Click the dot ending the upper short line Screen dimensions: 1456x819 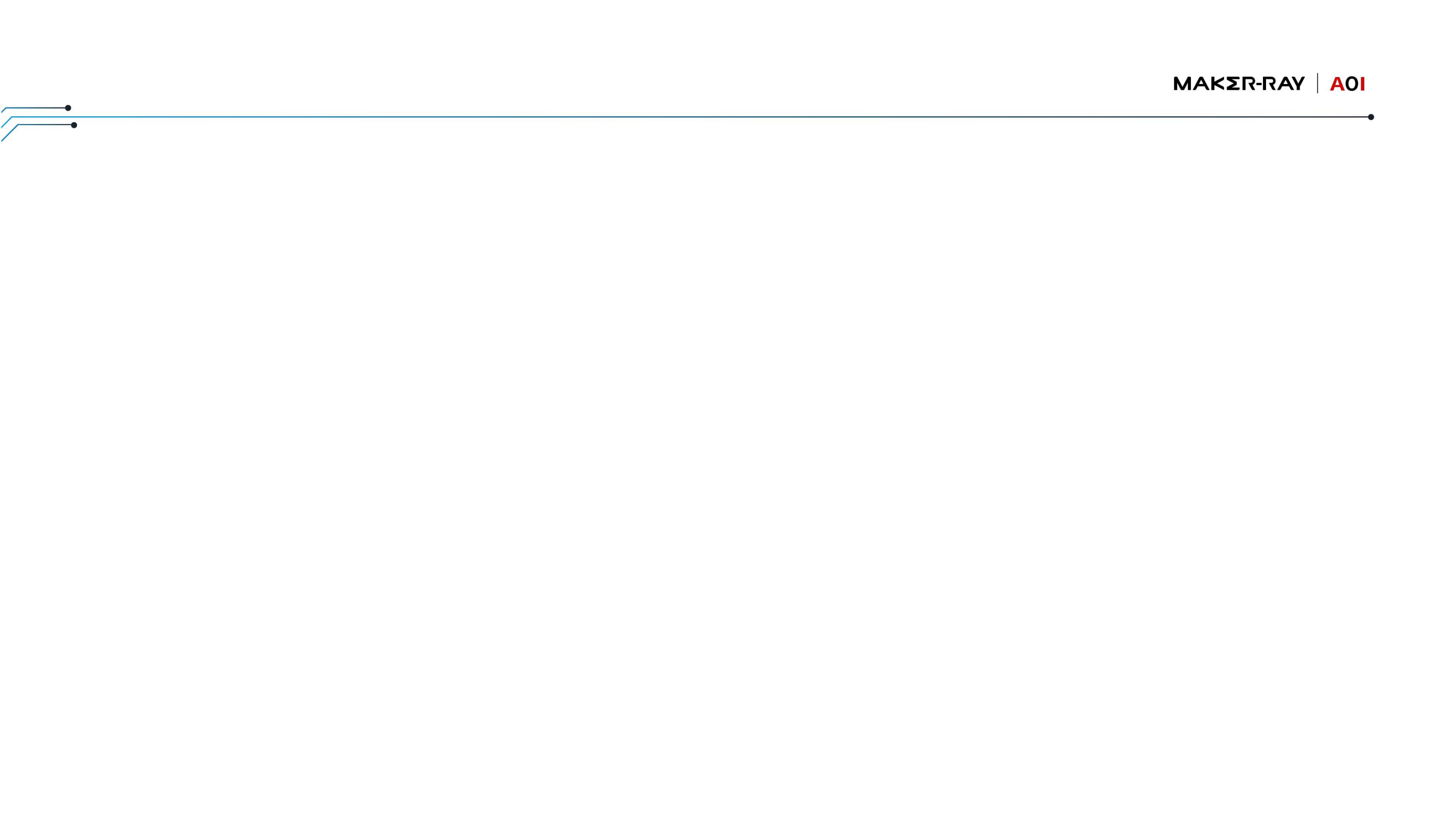coord(68,108)
